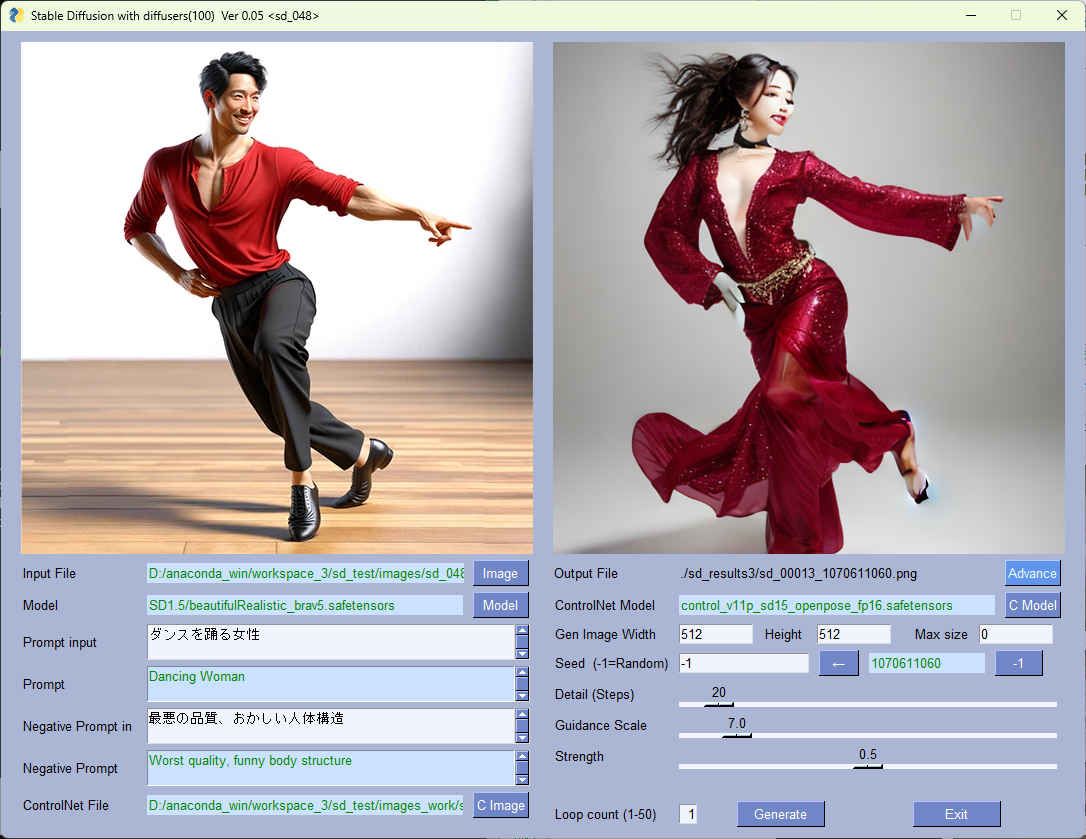
Task: Open the Image file chooser button
Action: [x=500, y=573]
